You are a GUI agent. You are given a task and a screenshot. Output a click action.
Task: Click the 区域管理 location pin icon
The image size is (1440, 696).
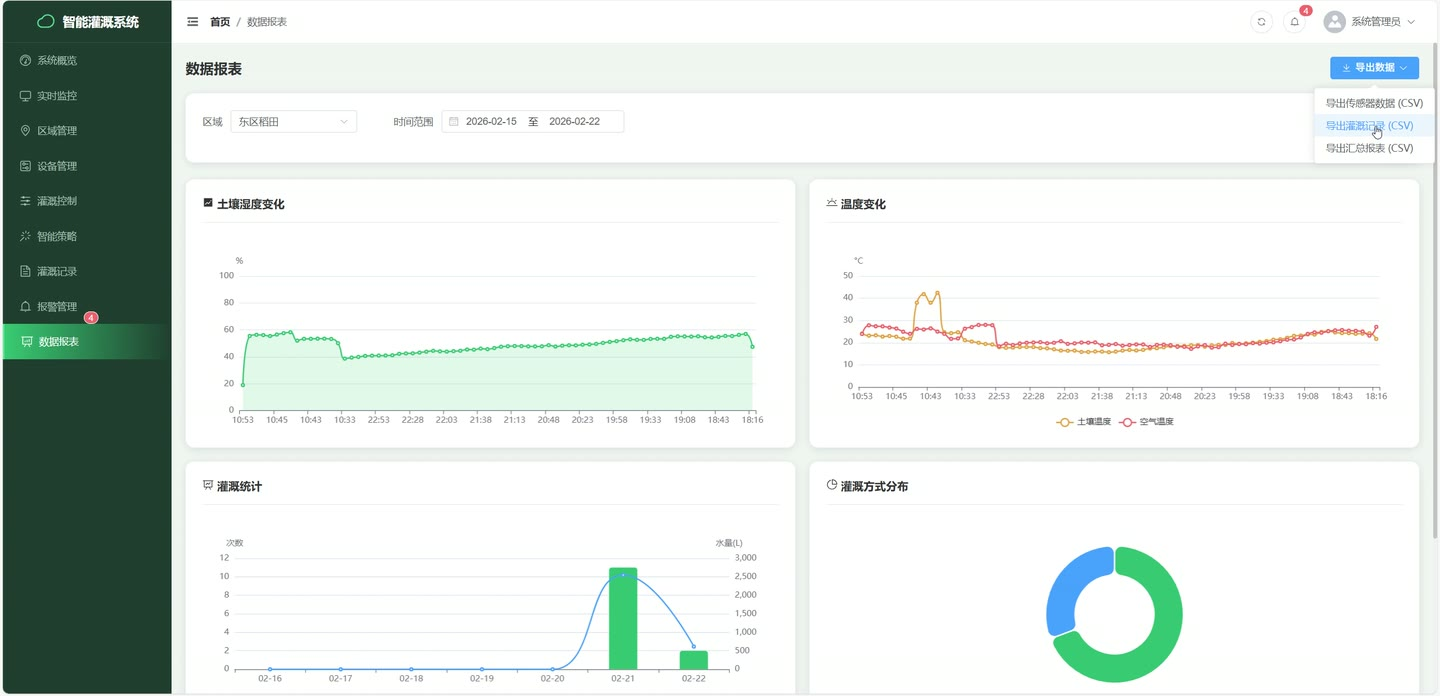tap(26, 131)
